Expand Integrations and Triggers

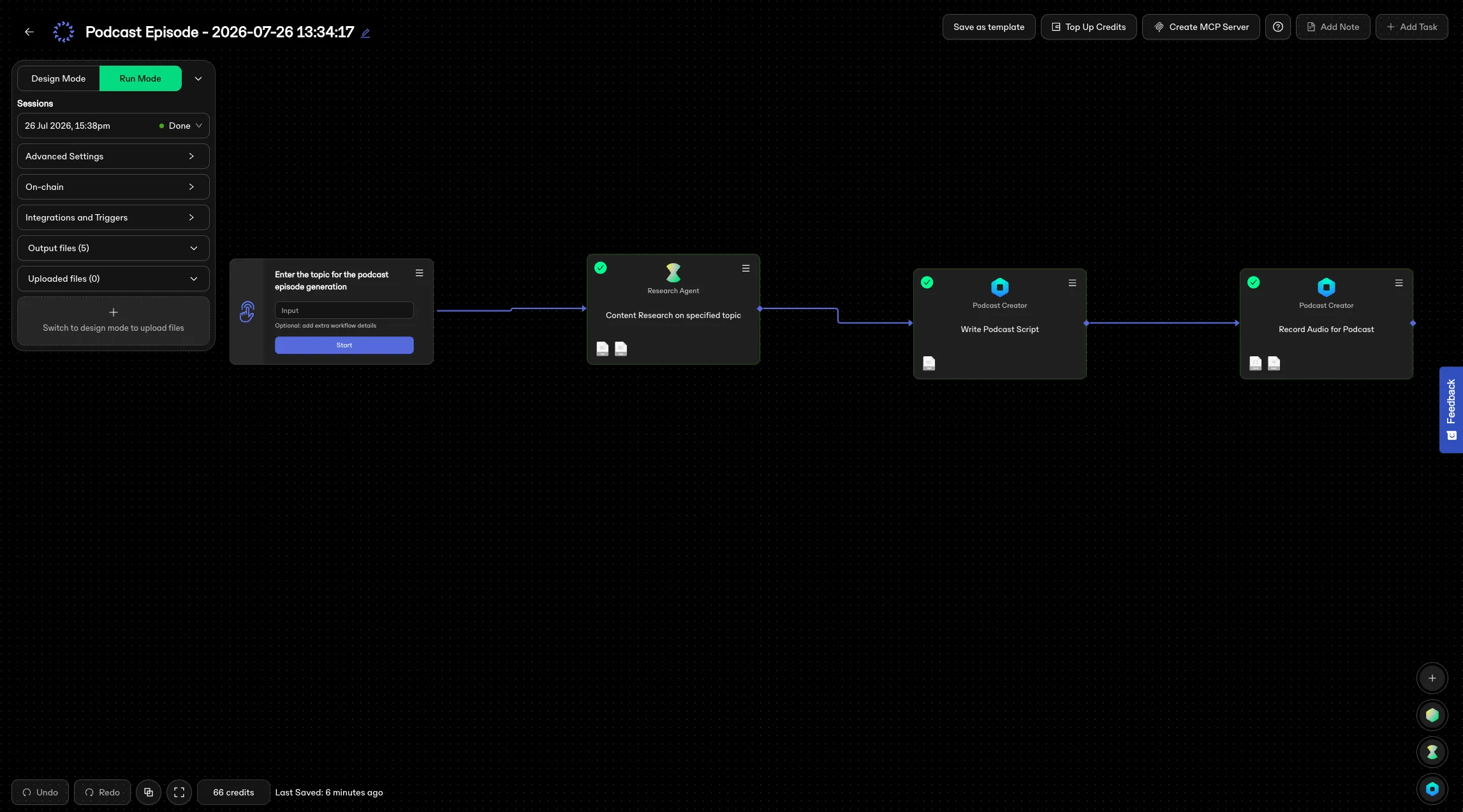[114, 217]
